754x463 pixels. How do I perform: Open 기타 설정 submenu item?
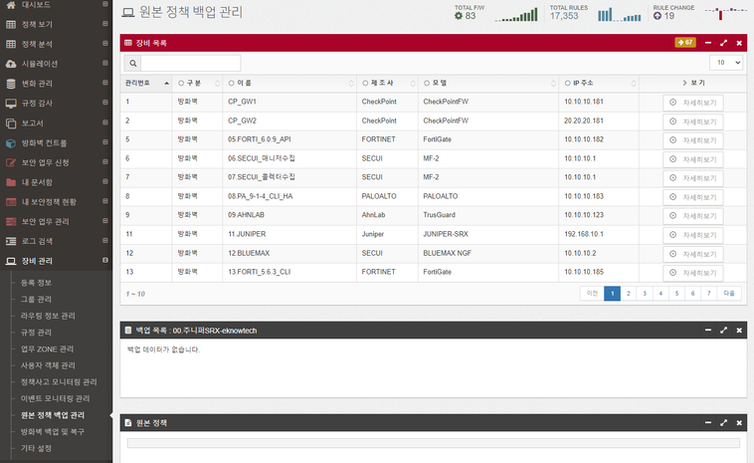point(36,448)
